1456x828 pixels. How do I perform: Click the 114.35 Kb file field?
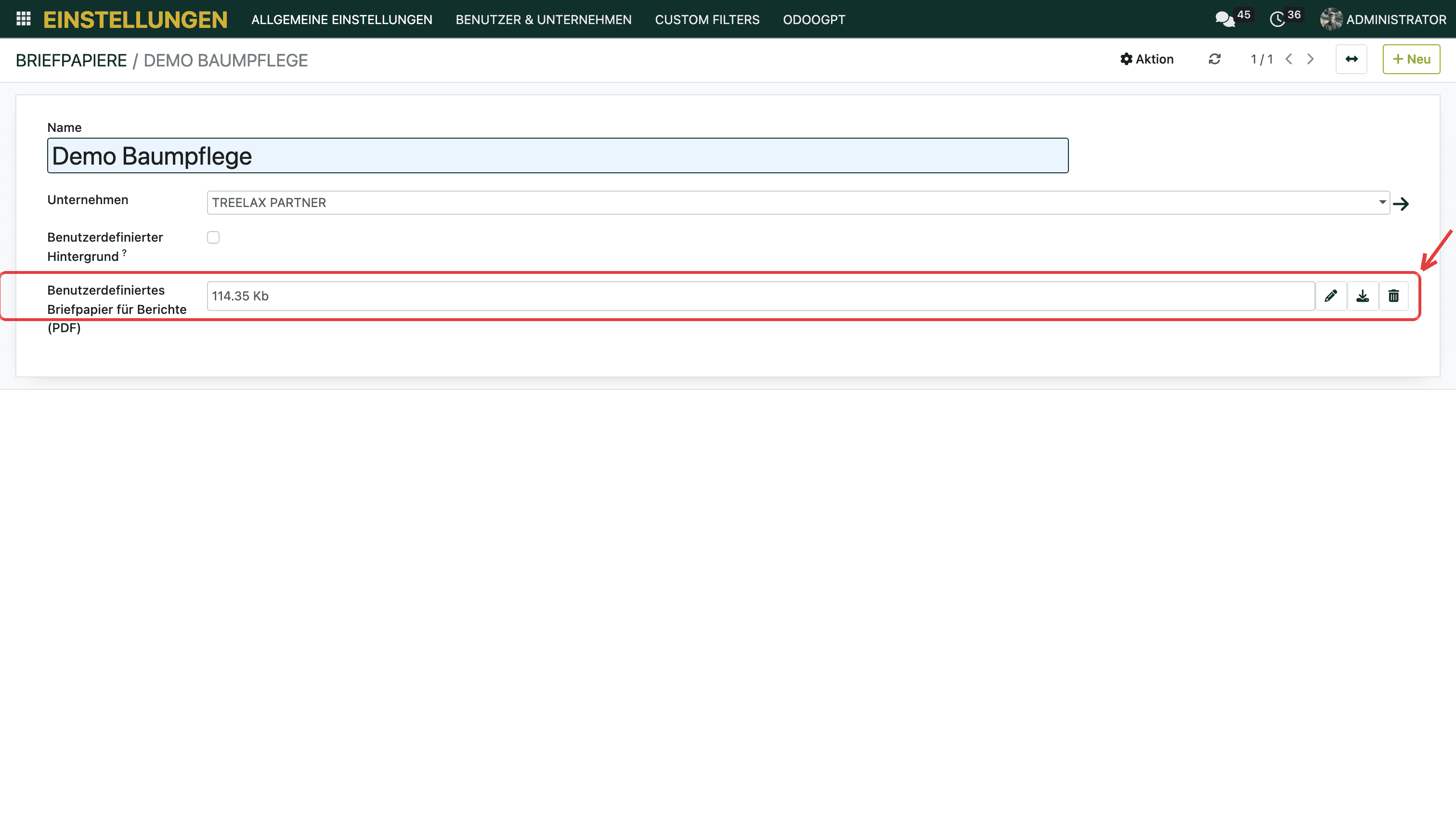pos(761,296)
